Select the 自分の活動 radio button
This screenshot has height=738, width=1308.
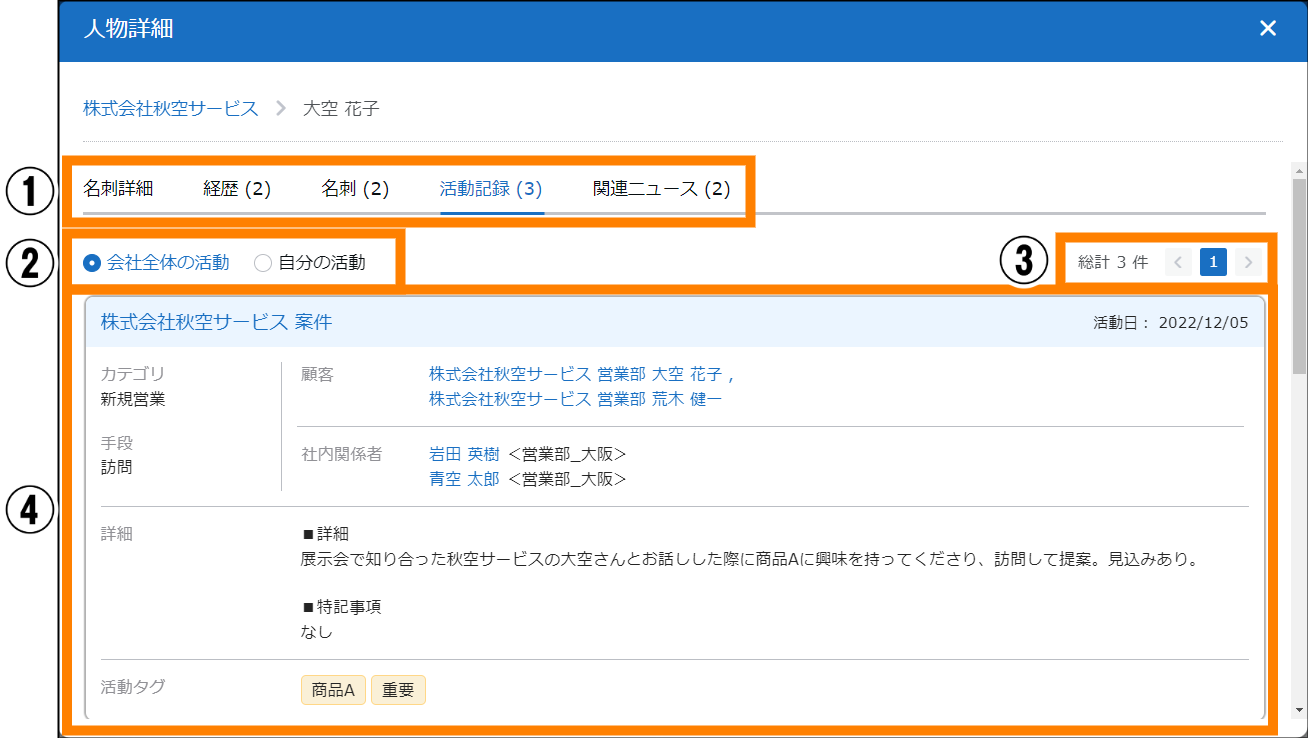(x=263, y=263)
